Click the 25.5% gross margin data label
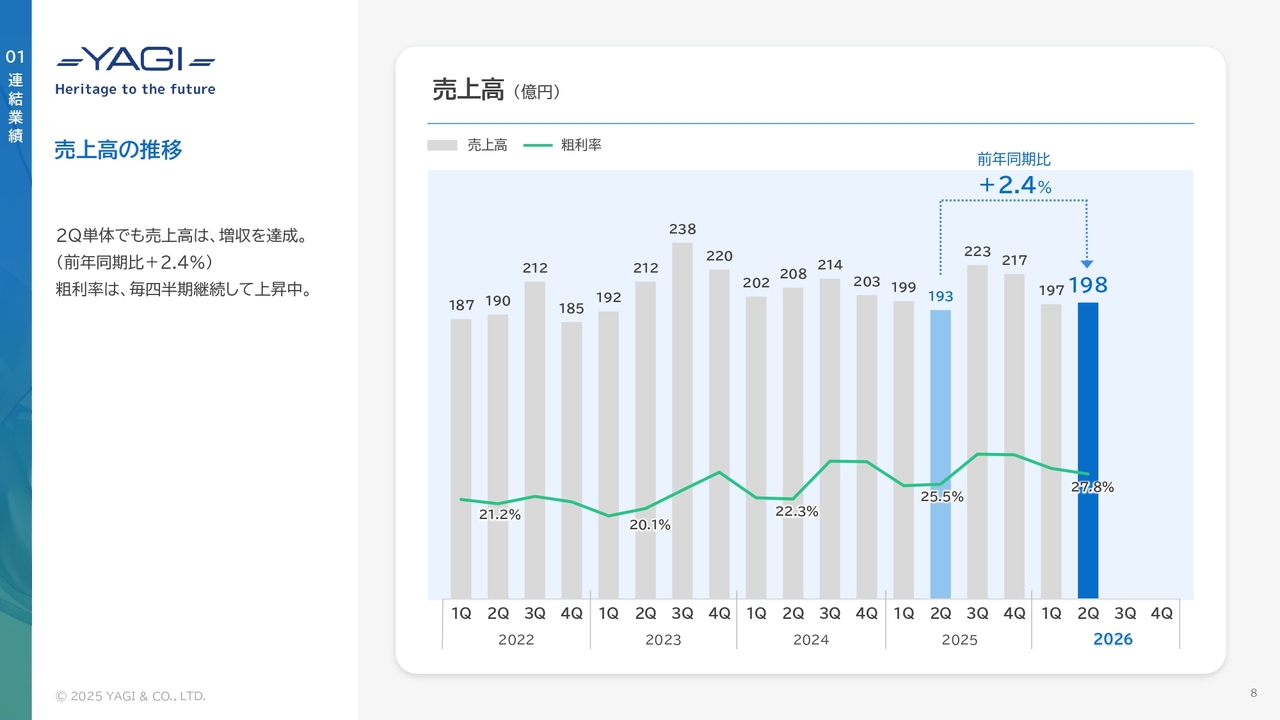Image resolution: width=1280 pixels, height=720 pixels. coord(942,496)
